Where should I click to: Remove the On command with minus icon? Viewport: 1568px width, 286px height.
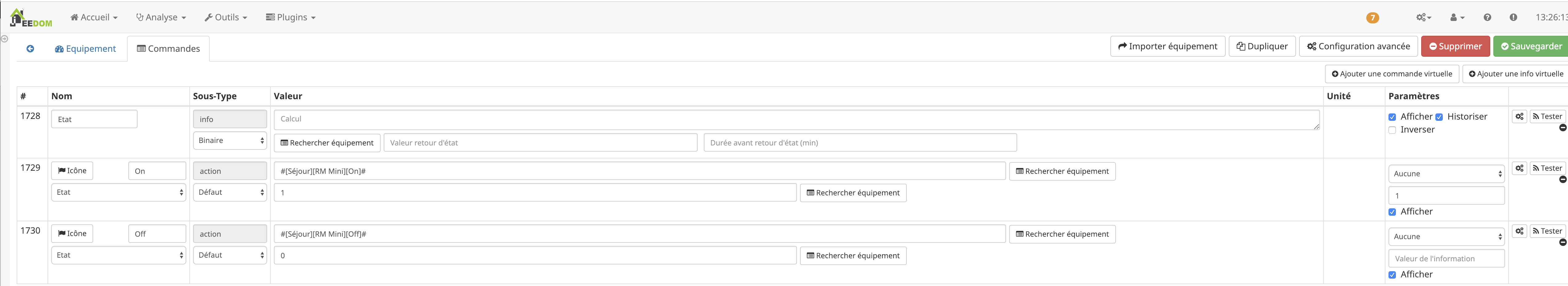click(x=1562, y=179)
